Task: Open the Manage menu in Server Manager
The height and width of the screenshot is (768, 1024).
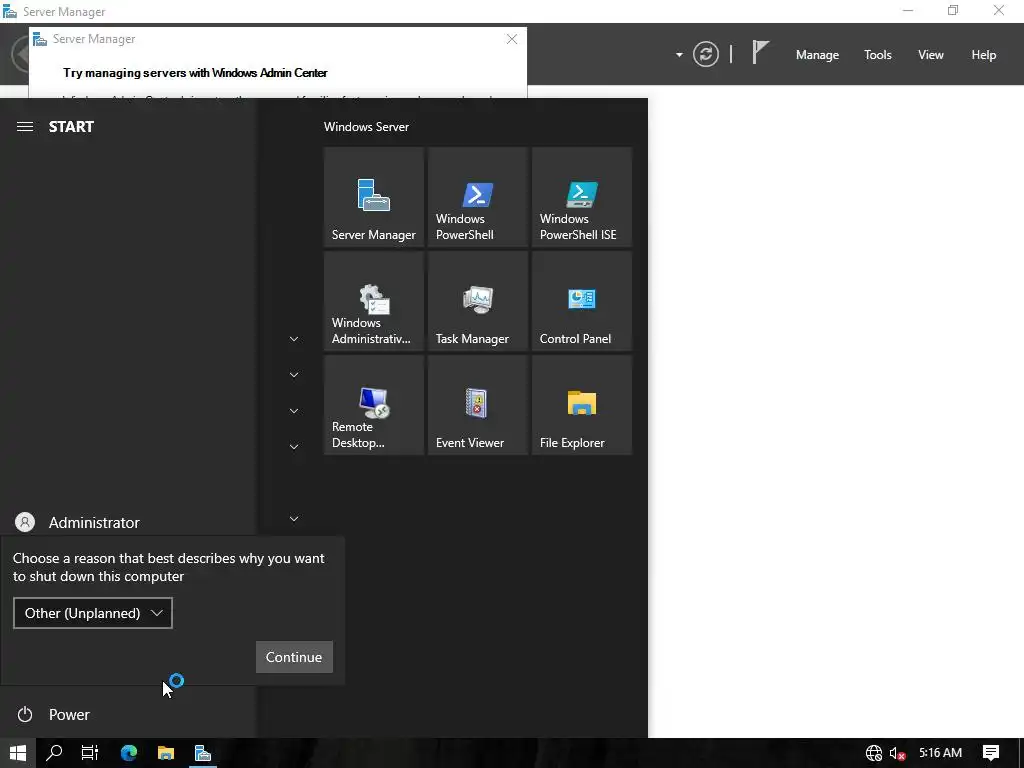Action: (x=817, y=55)
